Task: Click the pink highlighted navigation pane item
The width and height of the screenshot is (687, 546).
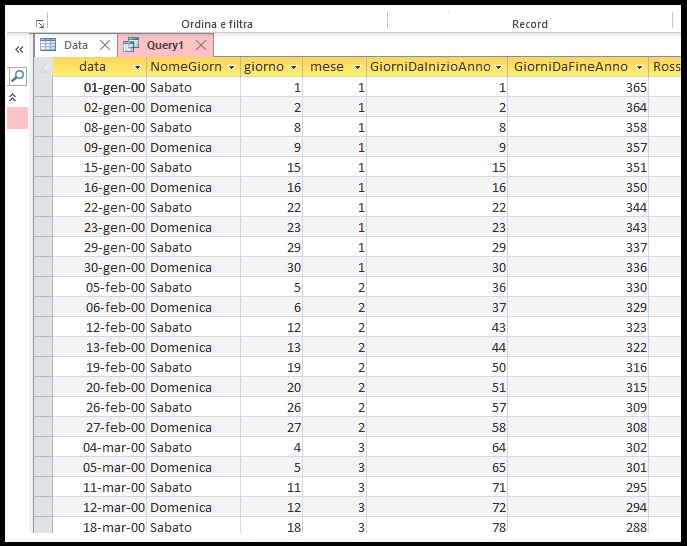Action: [18, 118]
